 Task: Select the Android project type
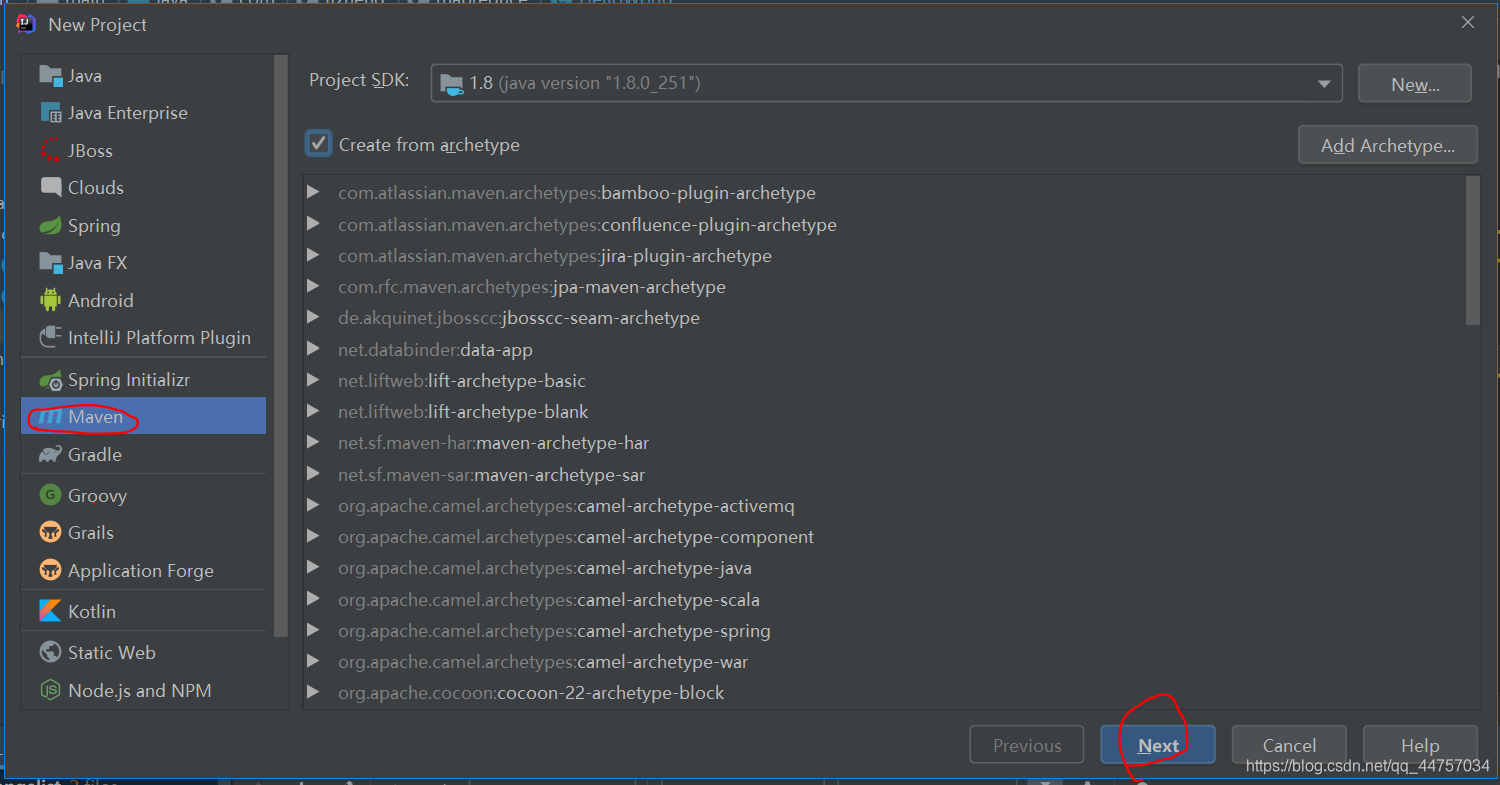click(144, 300)
